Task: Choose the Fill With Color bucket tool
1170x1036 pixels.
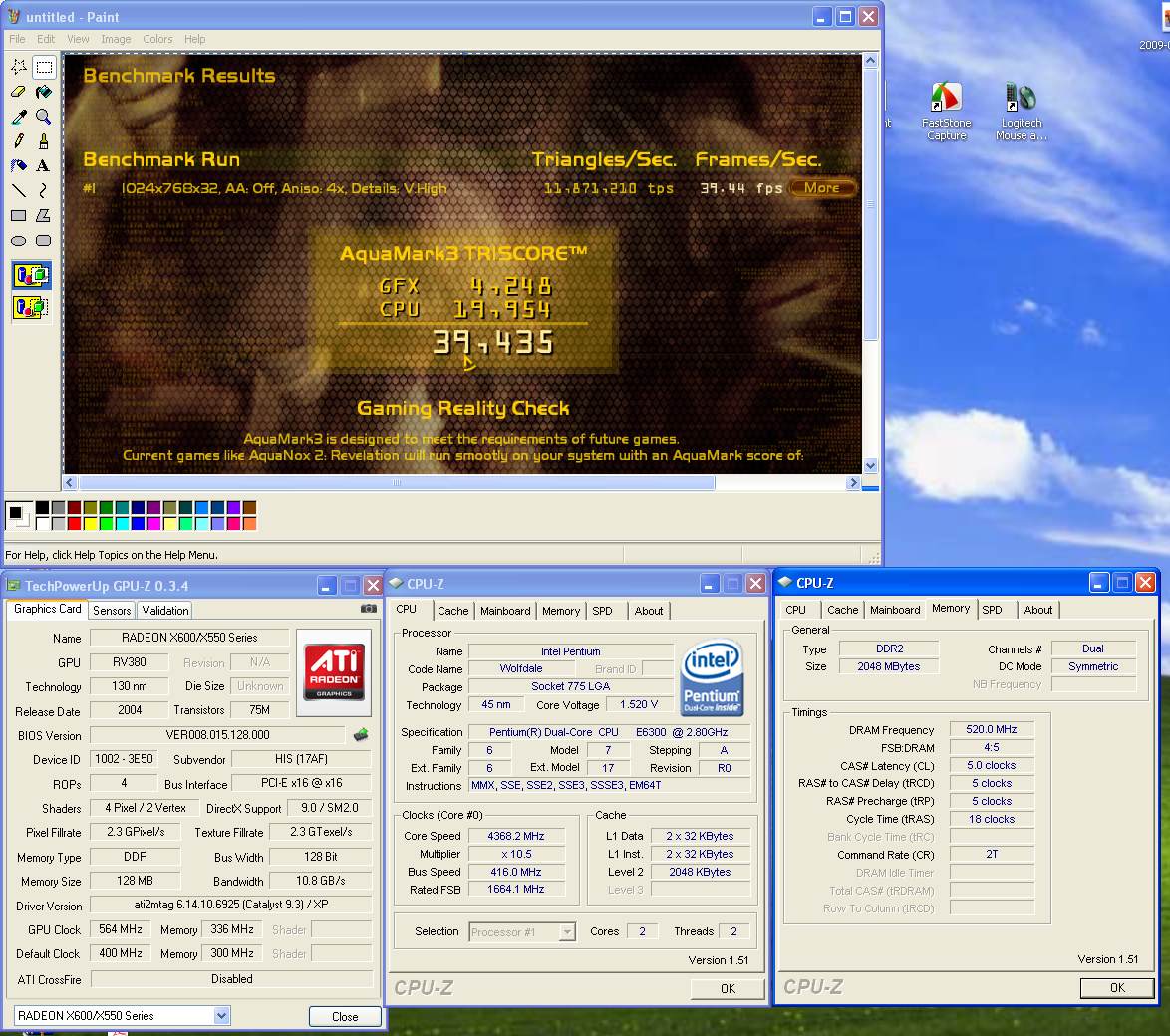Action: coord(44,92)
